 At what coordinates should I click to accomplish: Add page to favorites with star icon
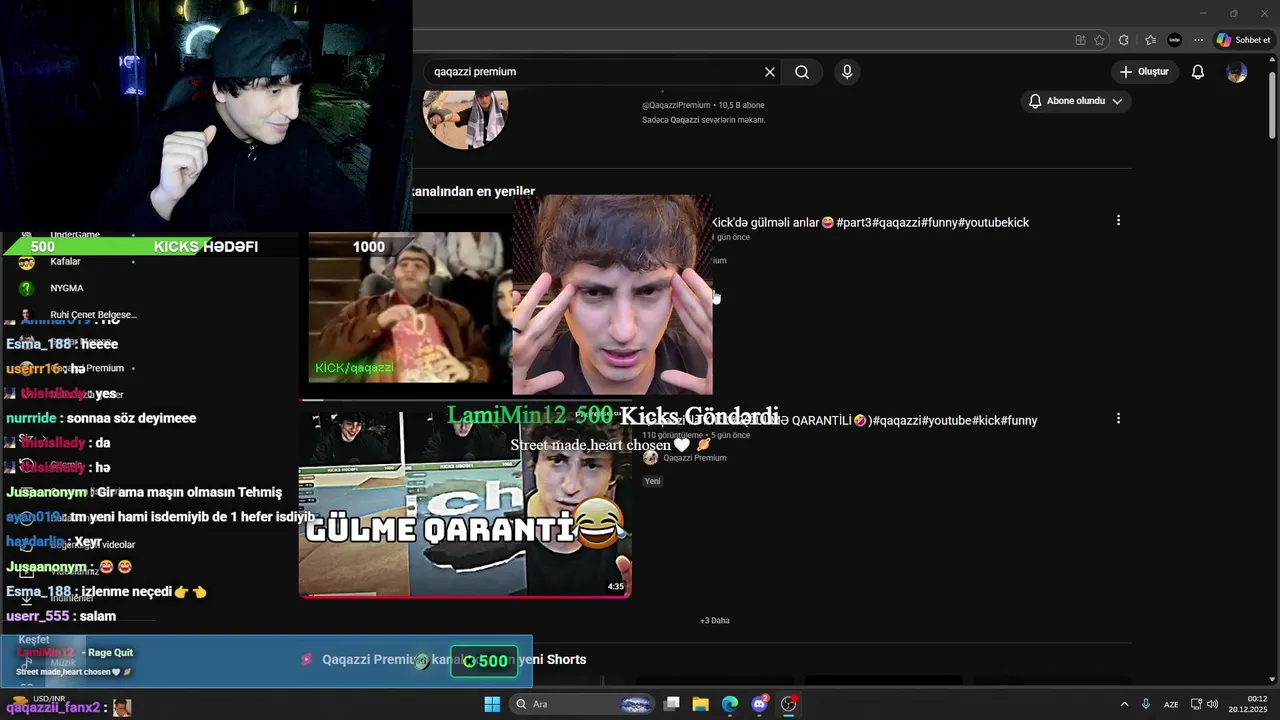coord(1100,40)
